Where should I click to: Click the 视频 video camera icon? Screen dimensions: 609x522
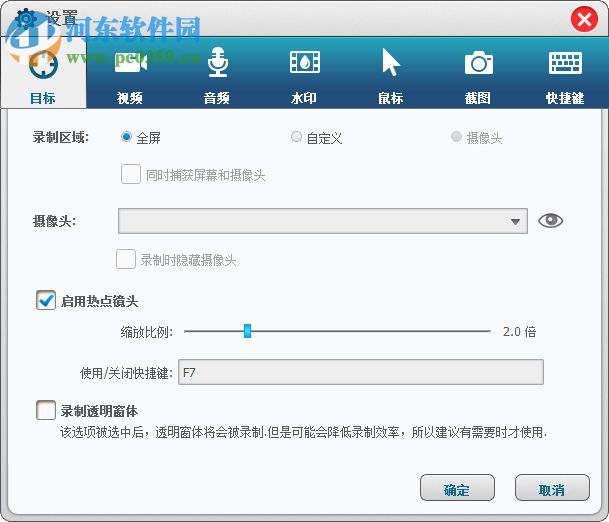pyautogui.click(x=130, y=62)
